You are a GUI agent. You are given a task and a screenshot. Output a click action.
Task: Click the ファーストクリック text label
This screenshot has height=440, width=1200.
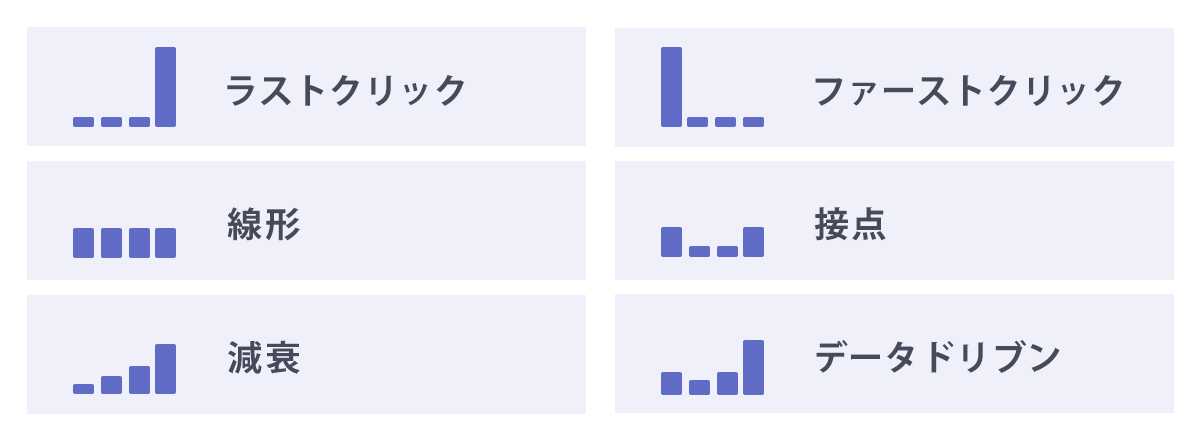point(969,91)
